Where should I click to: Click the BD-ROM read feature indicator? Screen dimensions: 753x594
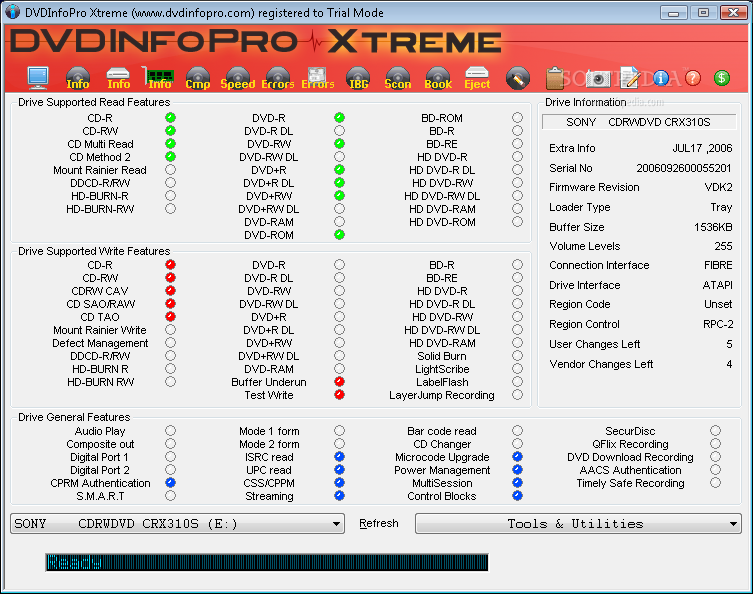click(517, 118)
